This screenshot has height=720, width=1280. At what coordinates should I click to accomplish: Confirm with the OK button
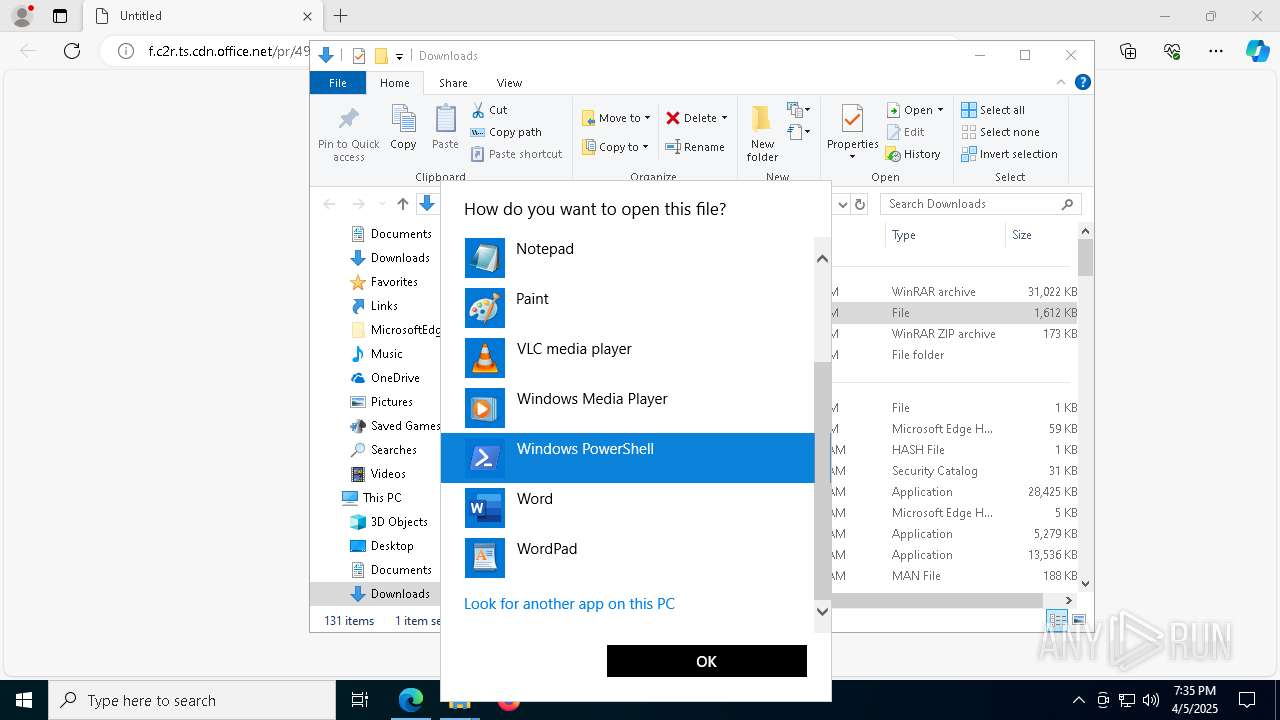tap(707, 661)
